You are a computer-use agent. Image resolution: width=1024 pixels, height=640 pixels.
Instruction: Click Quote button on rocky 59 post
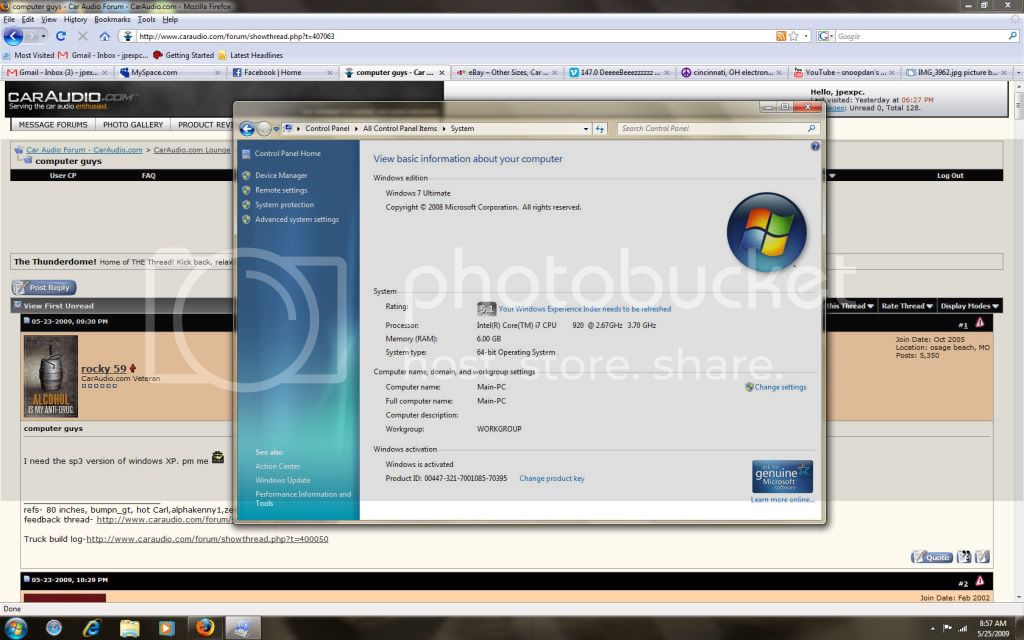point(932,557)
